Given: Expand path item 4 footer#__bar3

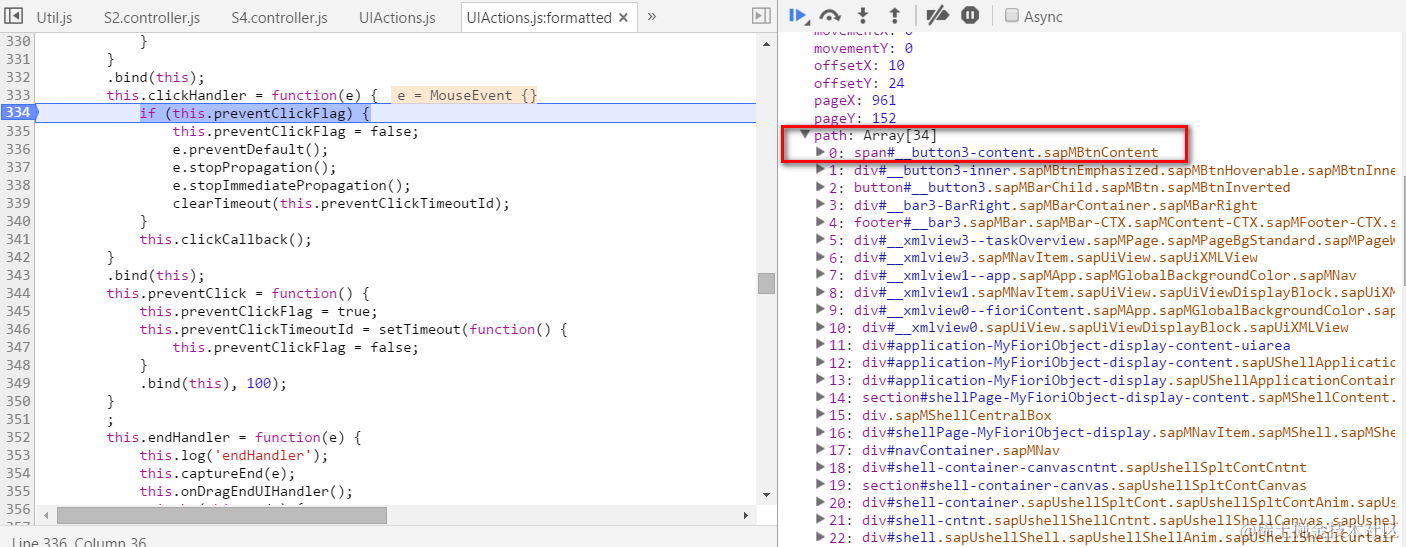Looking at the screenshot, I should click(821, 223).
